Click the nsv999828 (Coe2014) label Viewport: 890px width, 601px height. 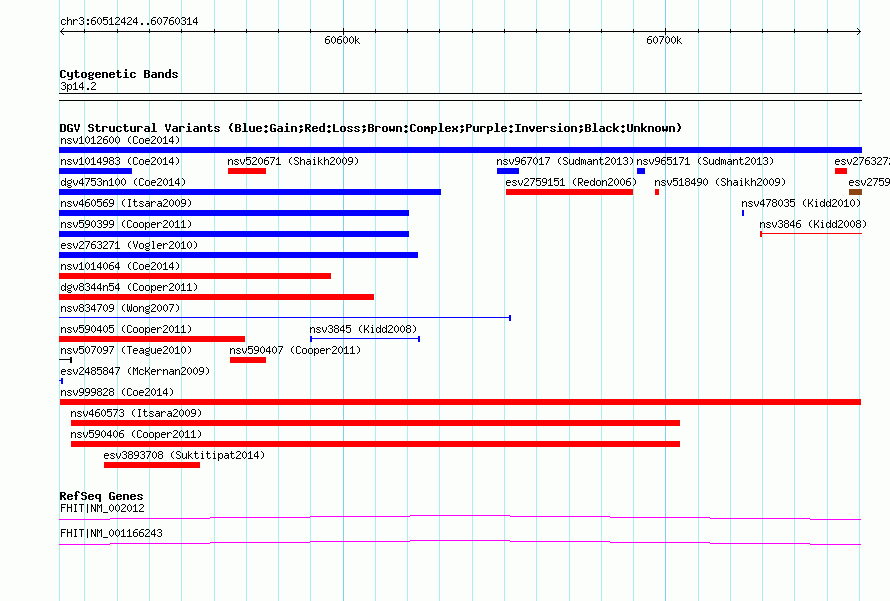[x=117, y=392]
